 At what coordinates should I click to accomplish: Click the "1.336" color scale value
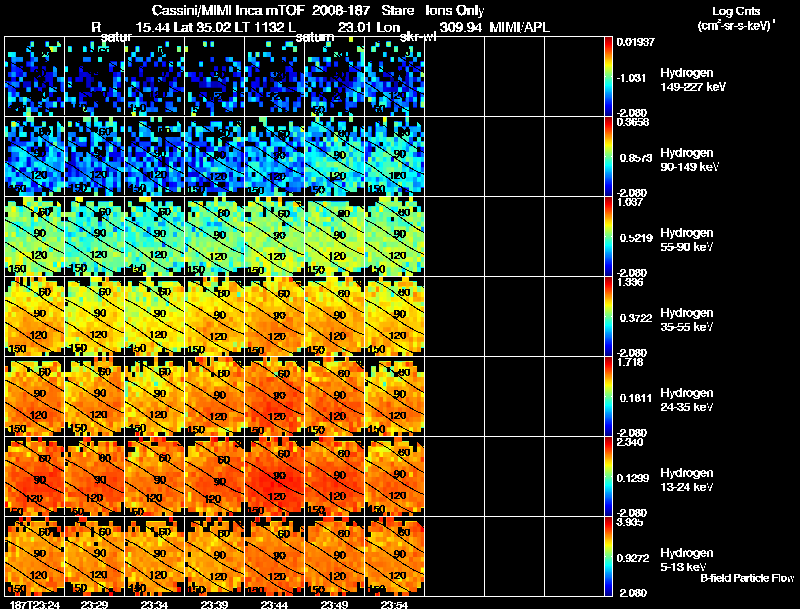[630, 282]
